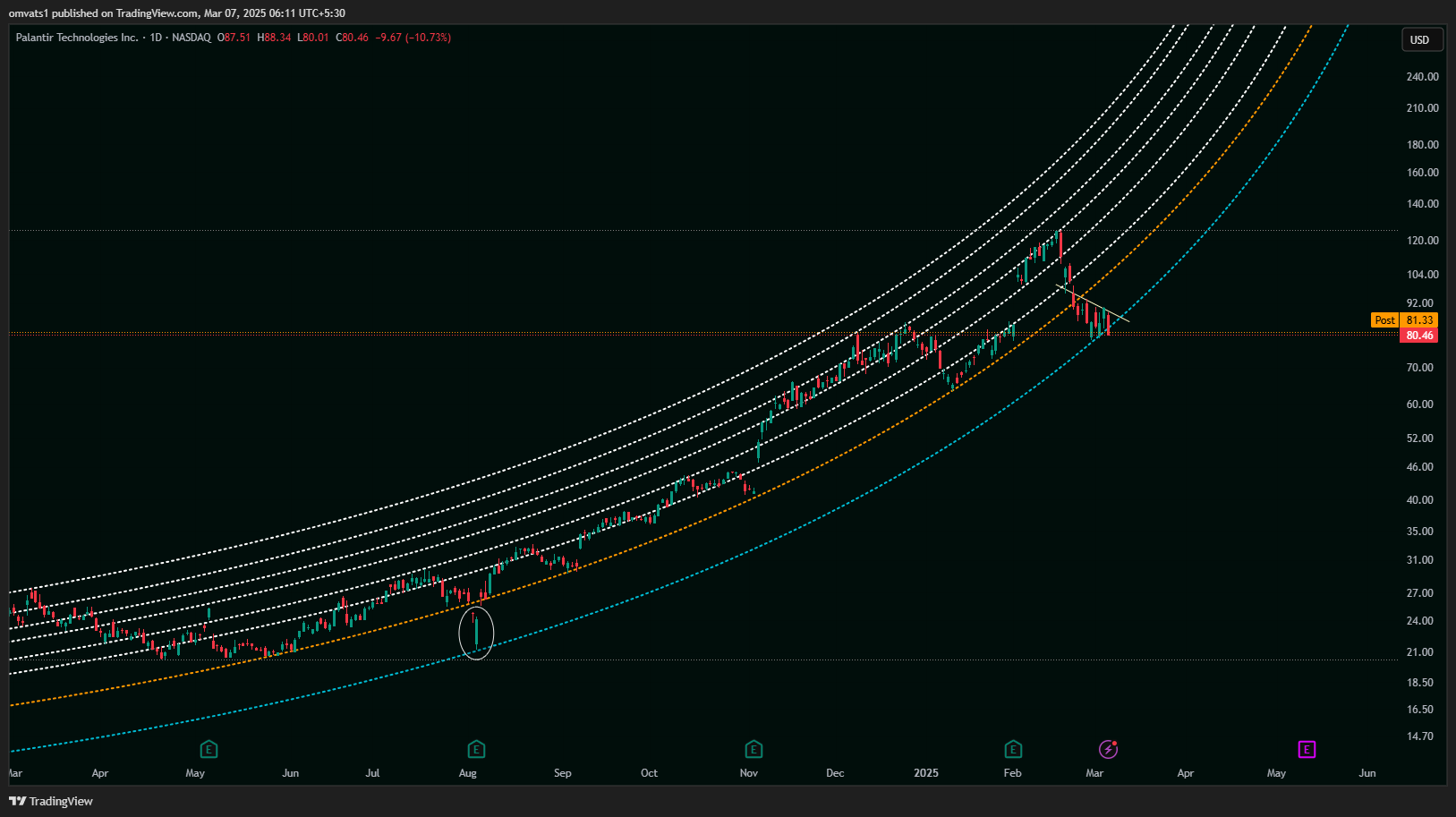Click the 70.00 price axis label
The width and height of the screenshot is (1456, 817).
point(1420,368)
